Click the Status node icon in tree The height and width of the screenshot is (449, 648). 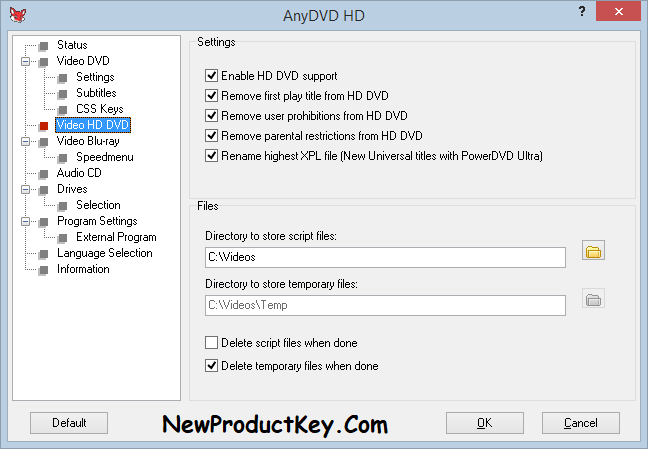43,45
